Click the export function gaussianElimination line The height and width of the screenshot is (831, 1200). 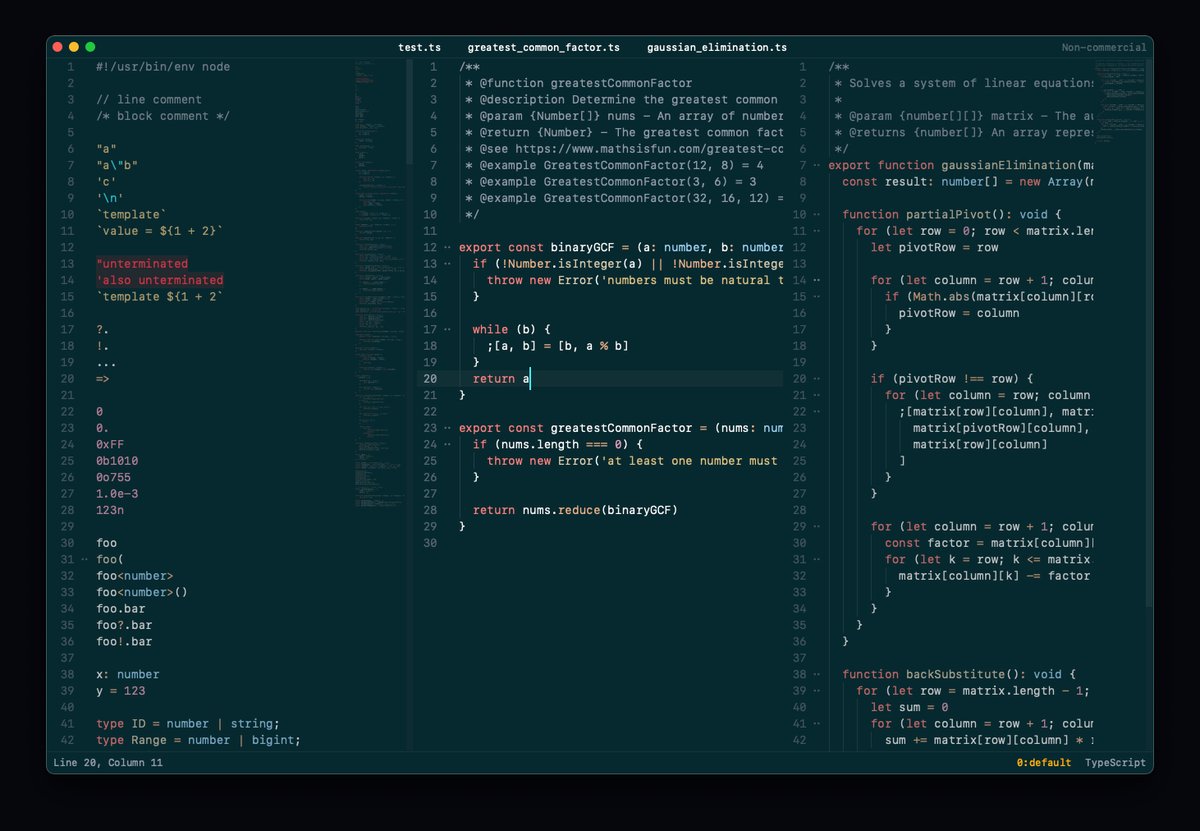(961, 165)
